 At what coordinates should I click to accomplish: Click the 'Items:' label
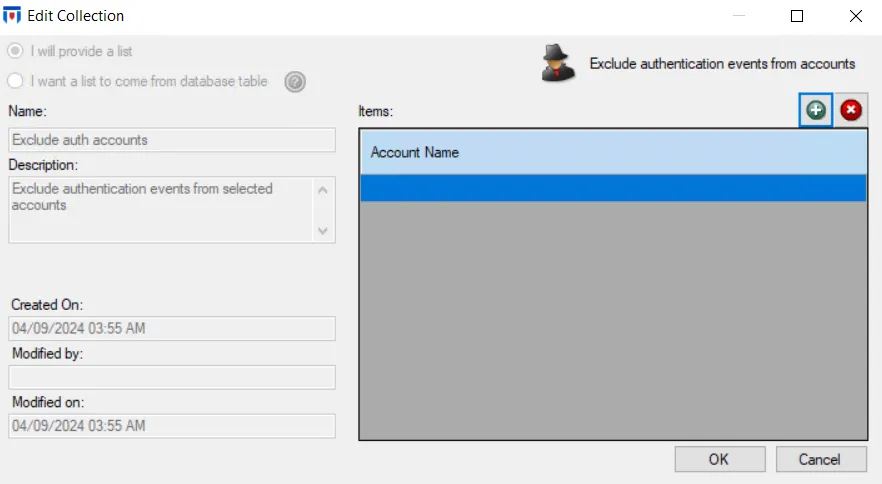pyautogui.click(x=376, y=111)
